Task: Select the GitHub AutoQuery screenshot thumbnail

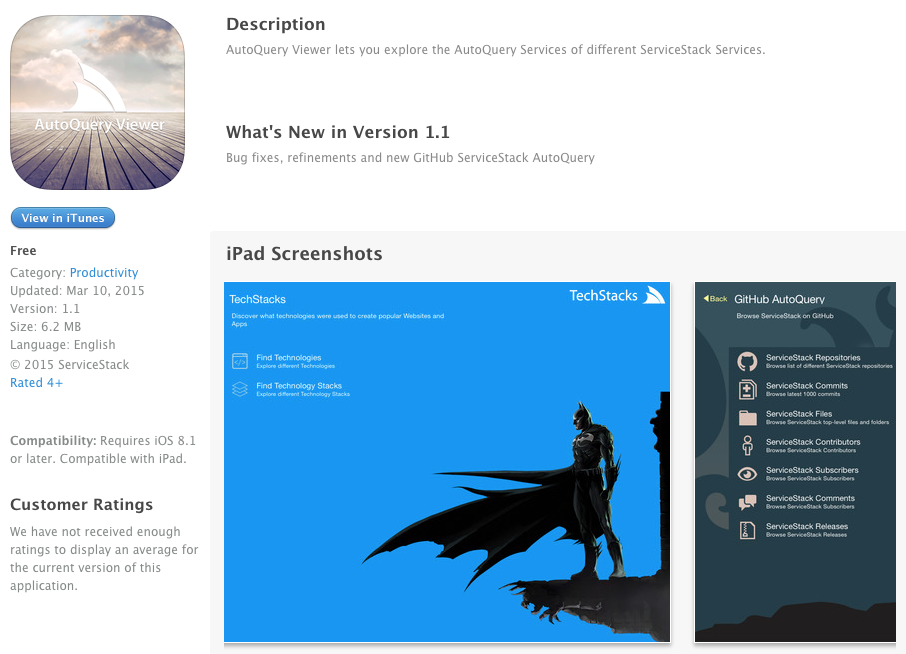Action: click(x=795, y=462)
